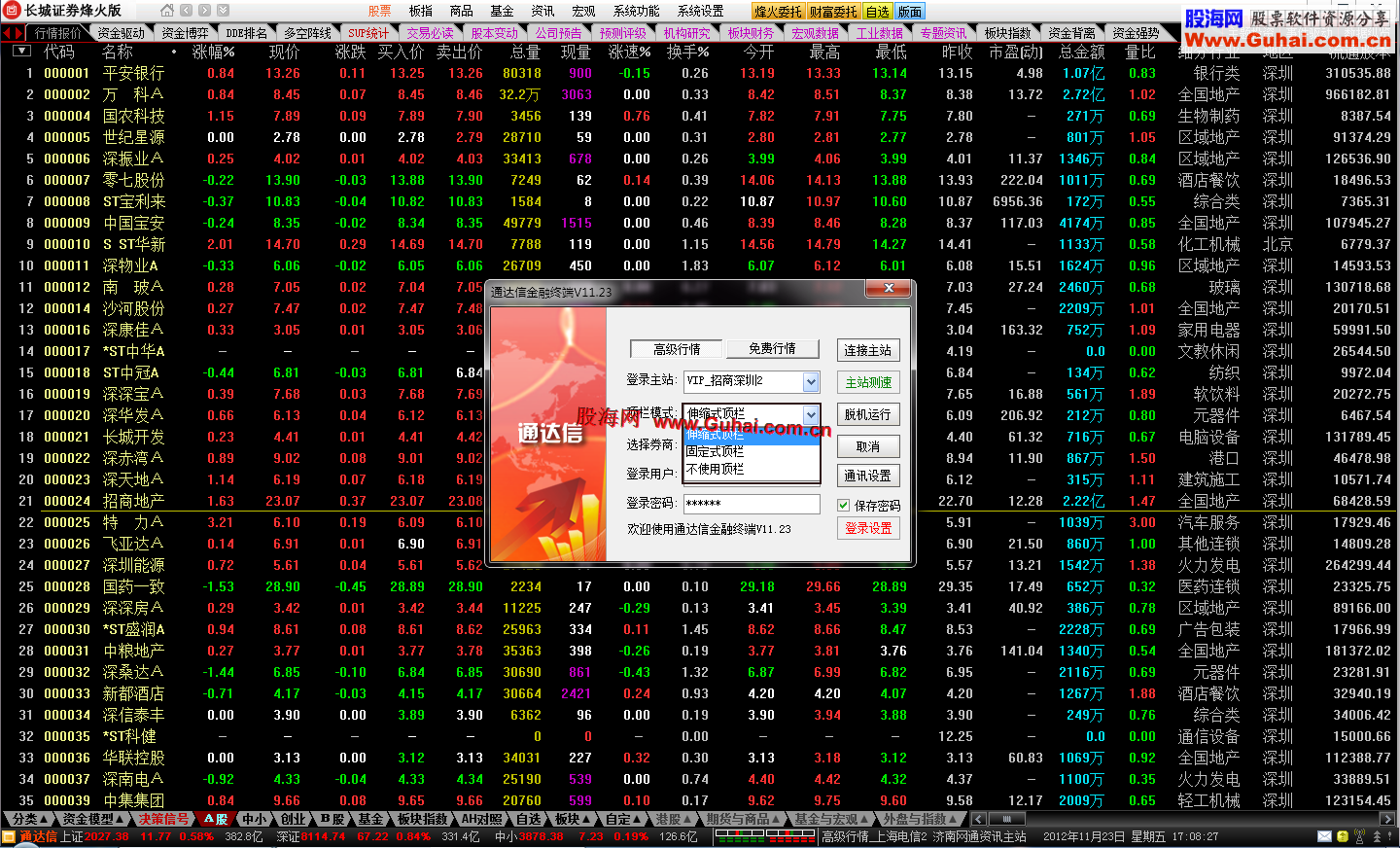1400x848 pixels.
Task: Click the yellow smiley status icon
Action: [x=1343, y=836]
